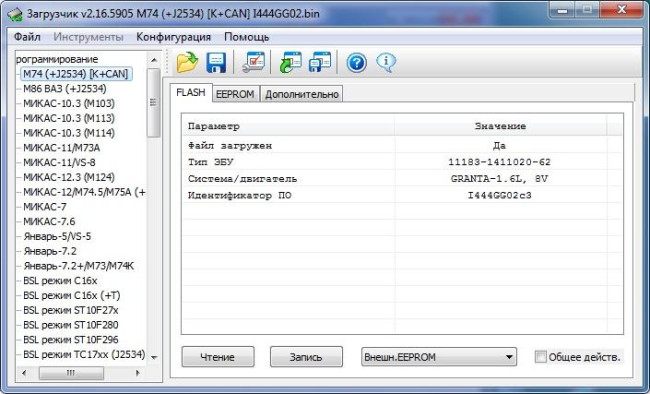Open the Помощь menu
Image resolution: width=650 pixels, height=394 pixels.
click(246, 37)
